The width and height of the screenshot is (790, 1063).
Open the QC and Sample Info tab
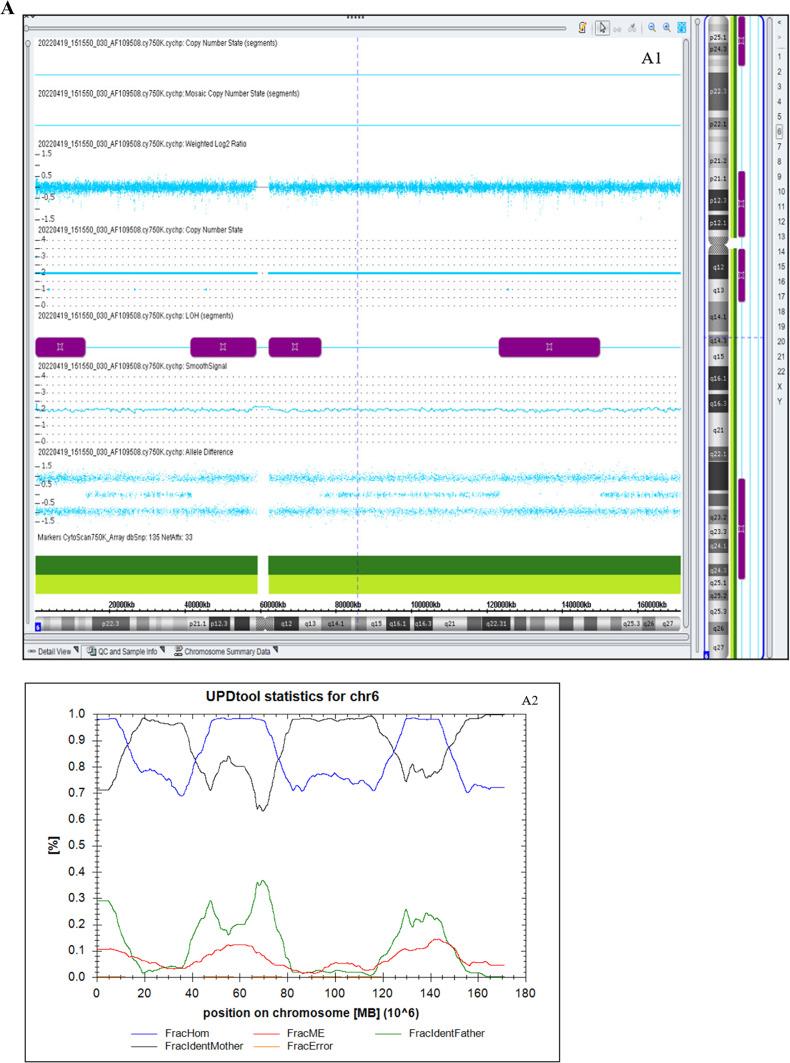point(126,651)
